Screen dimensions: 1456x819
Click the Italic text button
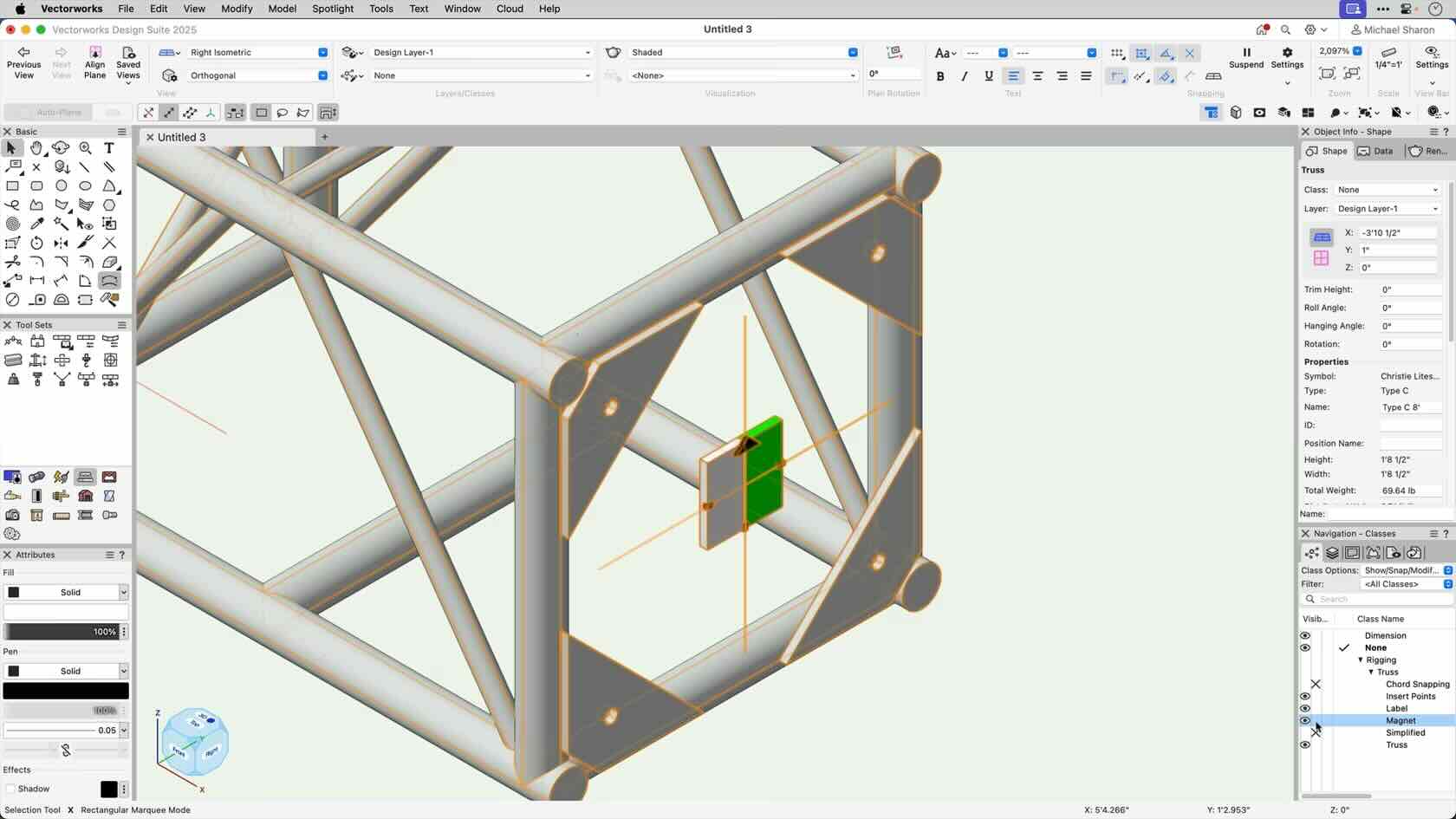coord(965,76)
